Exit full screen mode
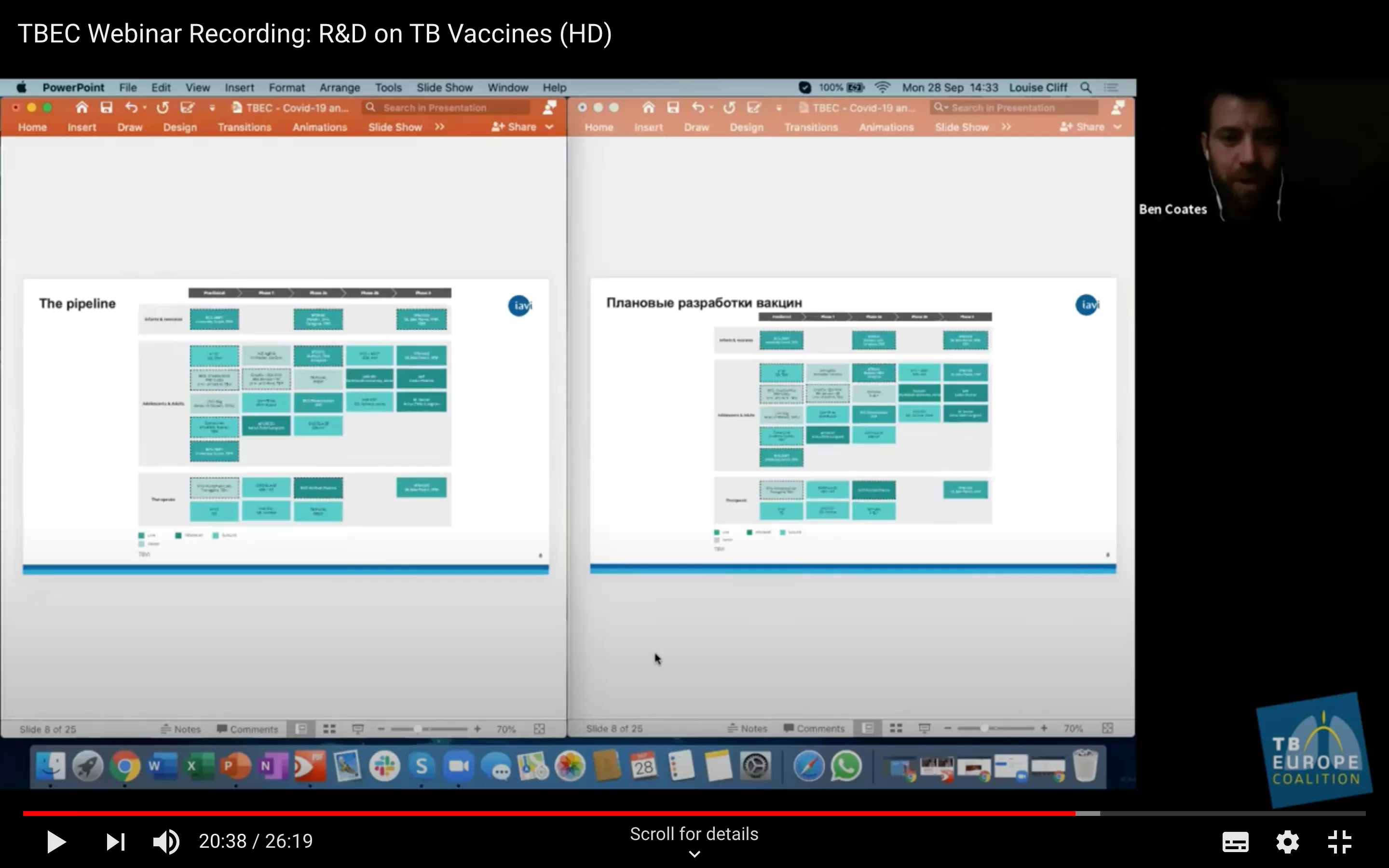 click(1340, 841)
